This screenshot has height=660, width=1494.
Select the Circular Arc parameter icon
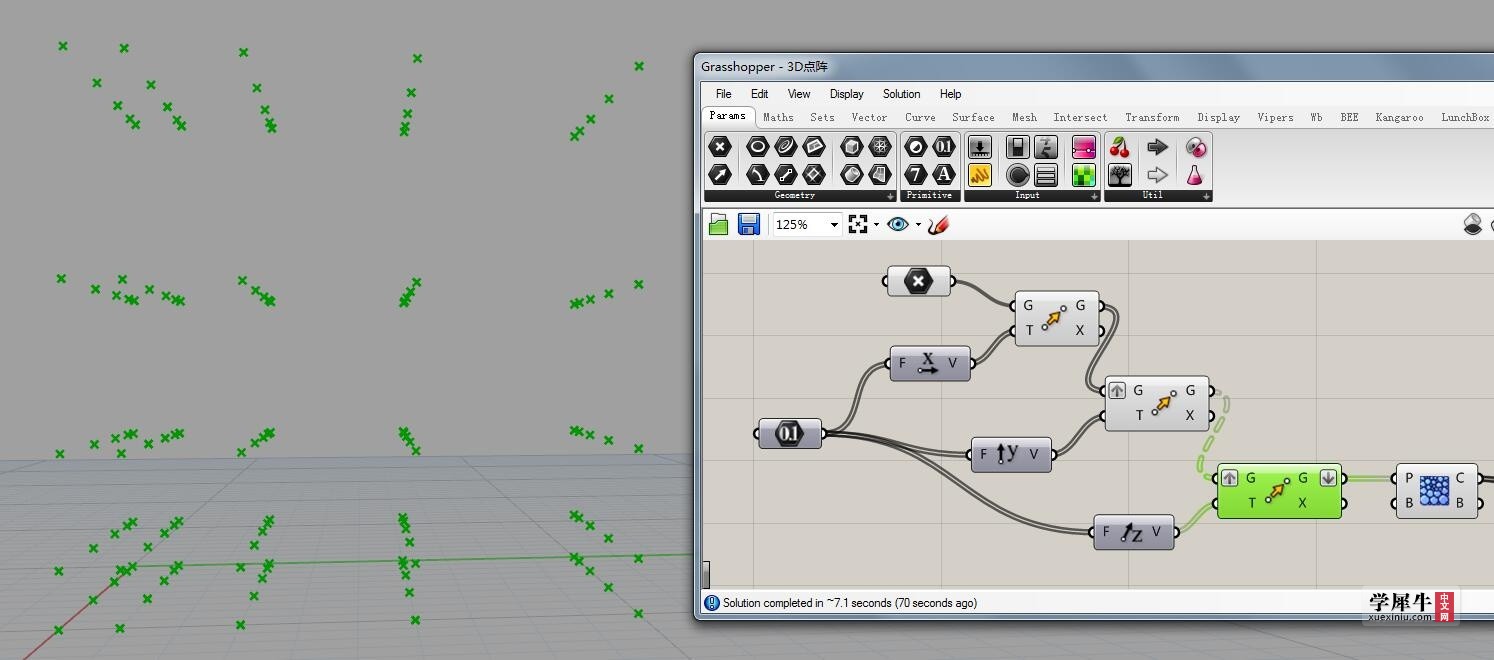coord(758,175)
